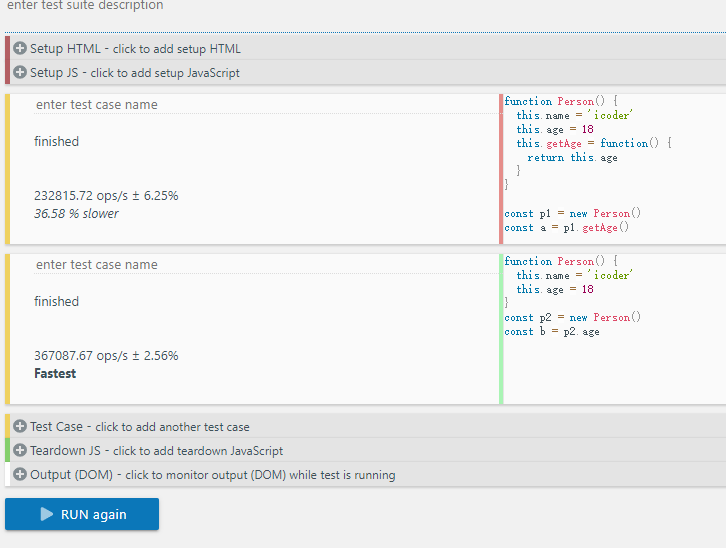Viewport: 726px width, 548px height.
Task: Click the RUN again button
Action: tap(82, 514)
